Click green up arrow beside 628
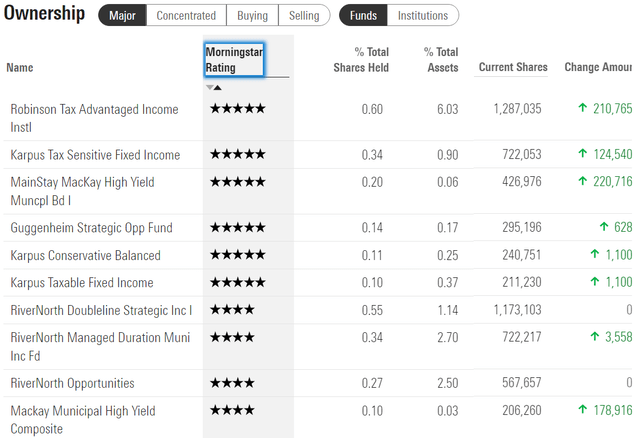The height and width of the screenshot is (438, 640). tap(604, 227)
